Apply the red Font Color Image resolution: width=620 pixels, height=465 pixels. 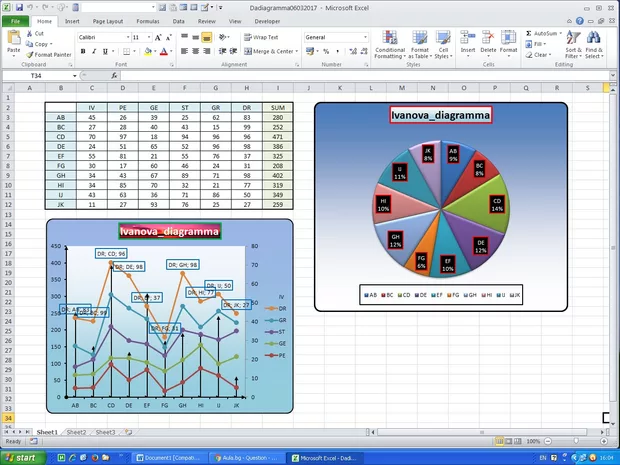click(164, 51)
